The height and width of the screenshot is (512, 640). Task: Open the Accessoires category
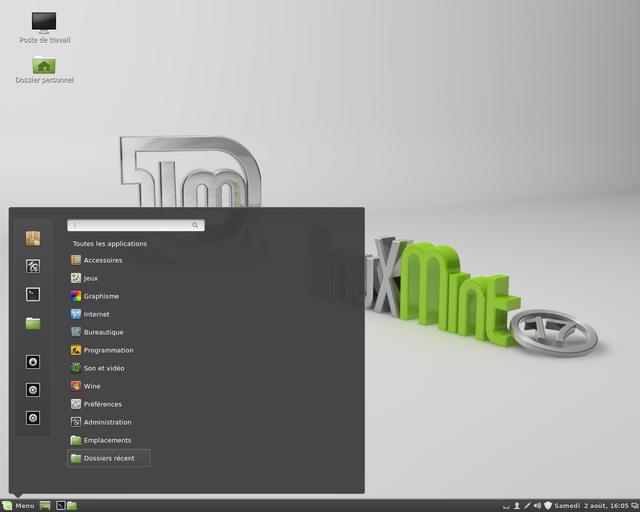pyautogui.click(x=102, y=260)
